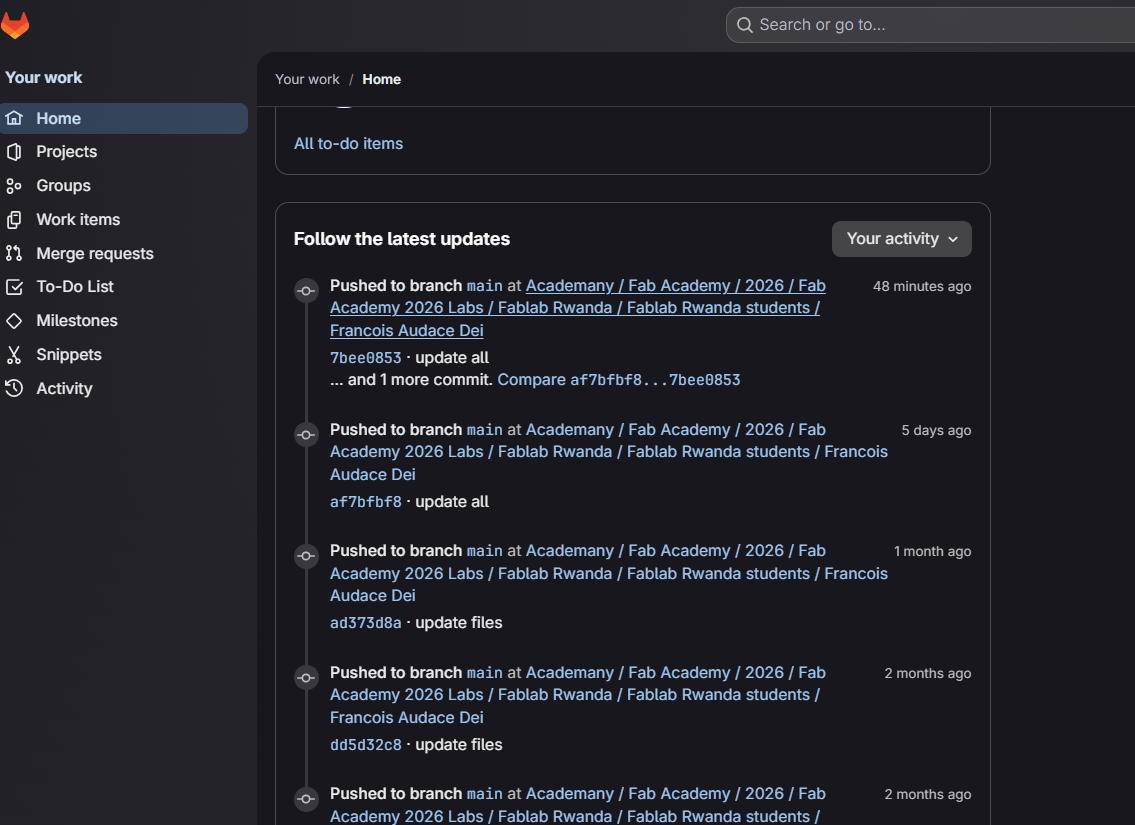Click the 5 days ago timestamp
This screenshot has width=1135, height=825.
[936, 431]
